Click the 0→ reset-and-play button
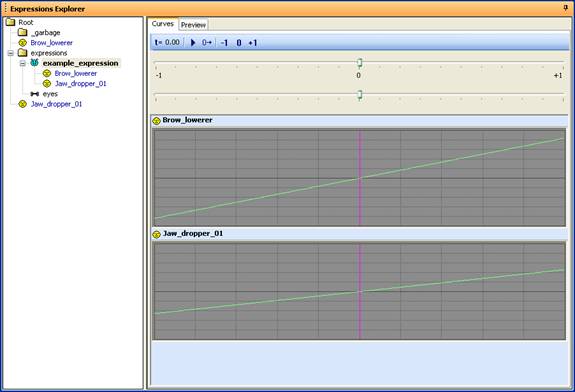The width and height of the screenshot is (575, 392). point(207,43)
